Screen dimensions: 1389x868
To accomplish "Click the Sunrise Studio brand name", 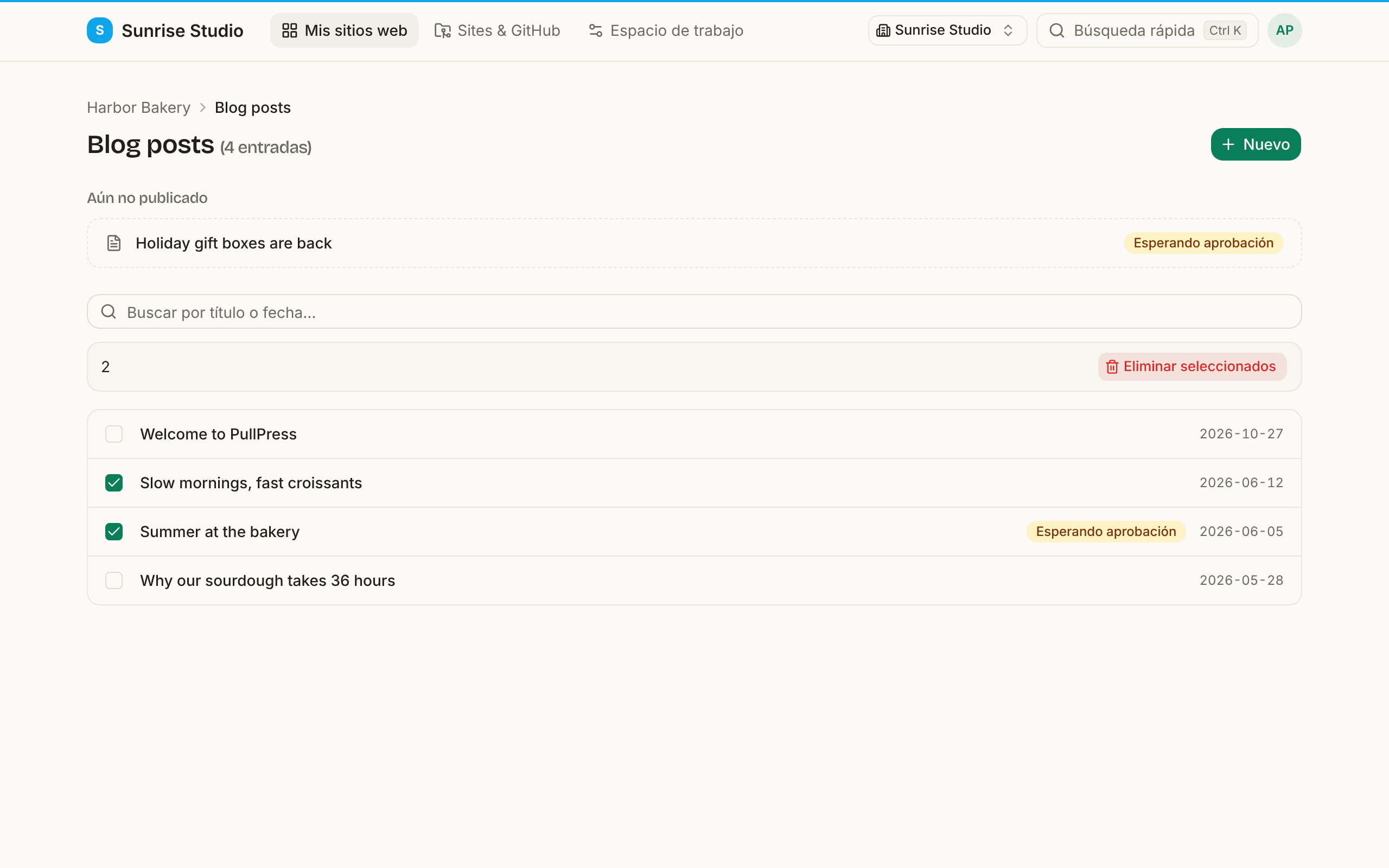I will (182, 30).
